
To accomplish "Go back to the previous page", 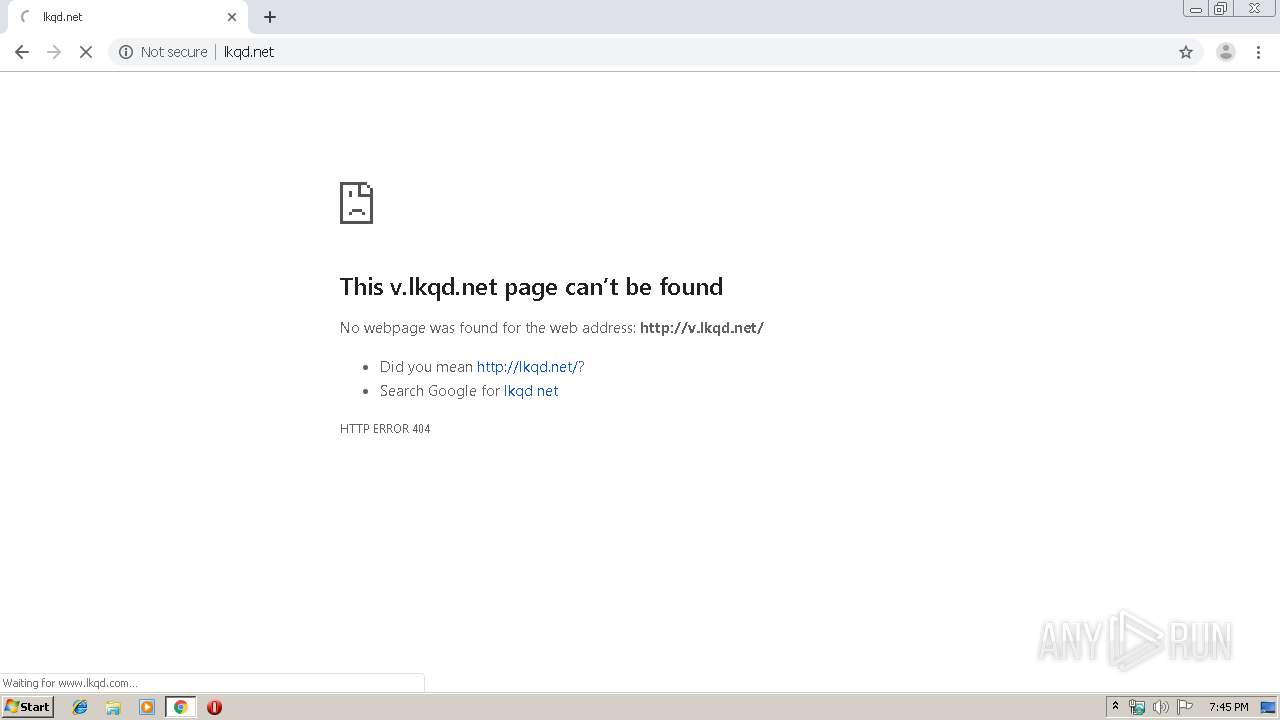I will pyautogui.click(x=22, y=52).
